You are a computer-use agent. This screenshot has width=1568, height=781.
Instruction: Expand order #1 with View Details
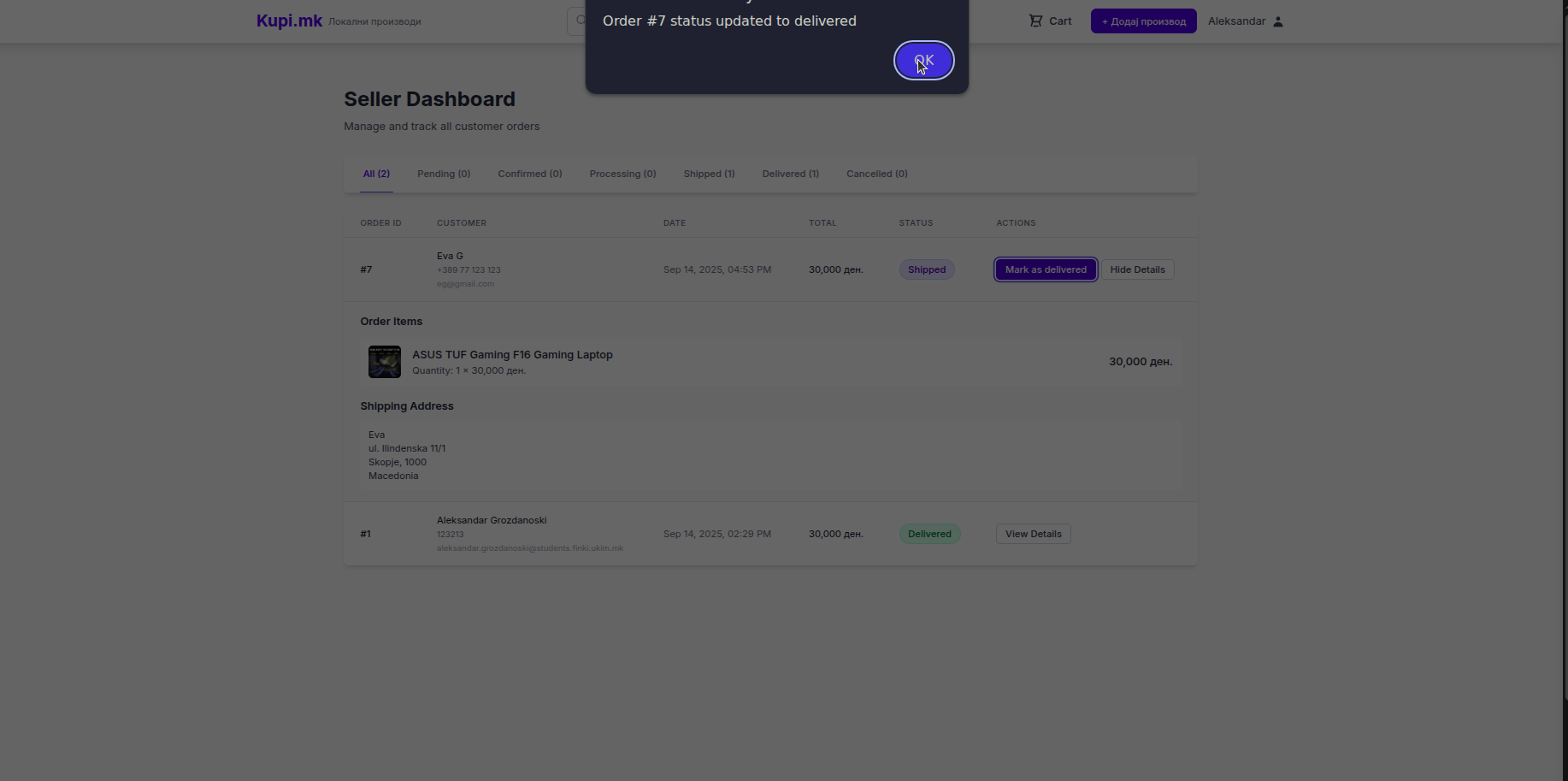1033,534
